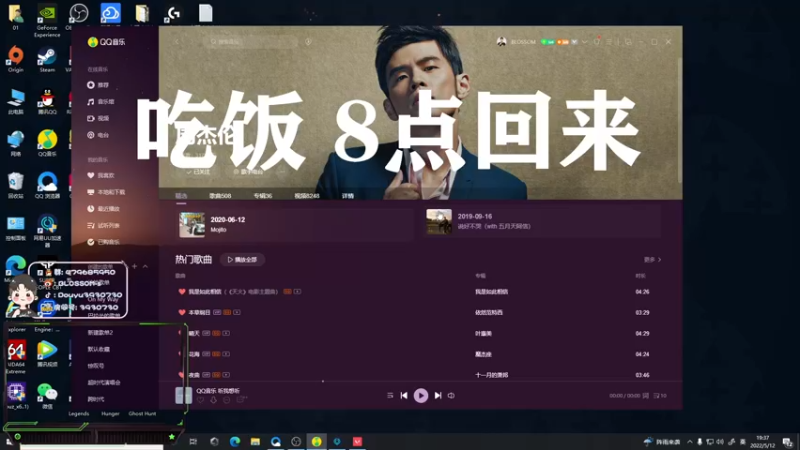Open 说好不哭 album cover thumbnail

439,221
